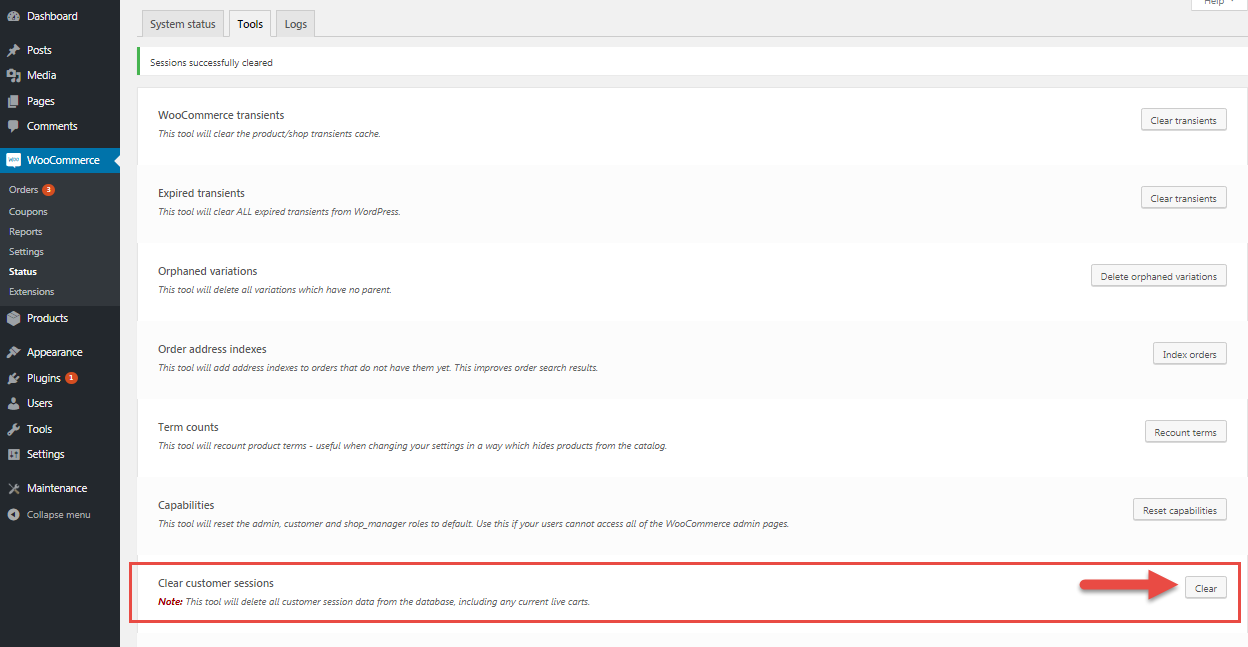The height and width of the screenshot is (647, 1248).
Task: Open the Pages menu label
Action: click(41, 101)
